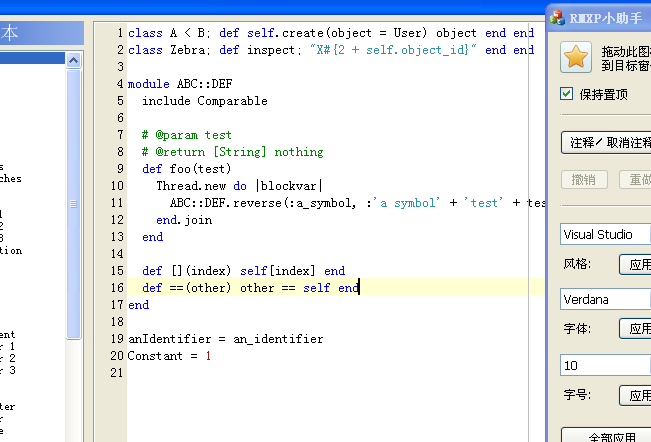Click 'module ABC::DEF' on line 4
This screenshot has width=651, height=442.
pyautogui.click(x=180, y=84)
